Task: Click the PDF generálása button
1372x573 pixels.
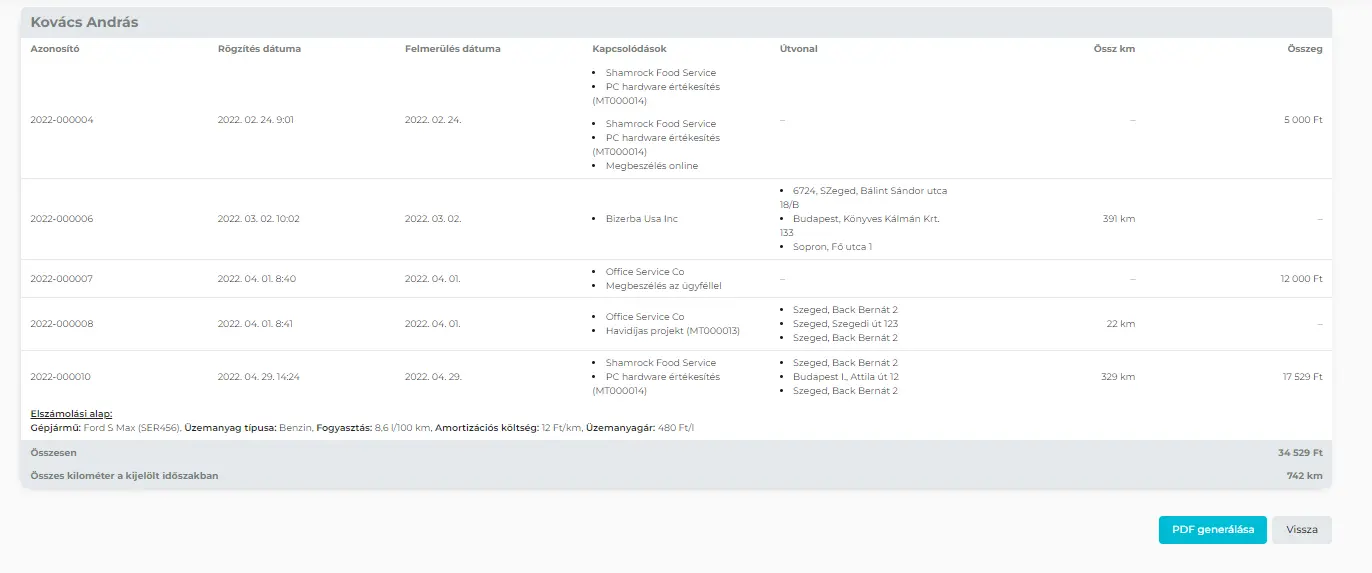Action: tap(1212, 530)
